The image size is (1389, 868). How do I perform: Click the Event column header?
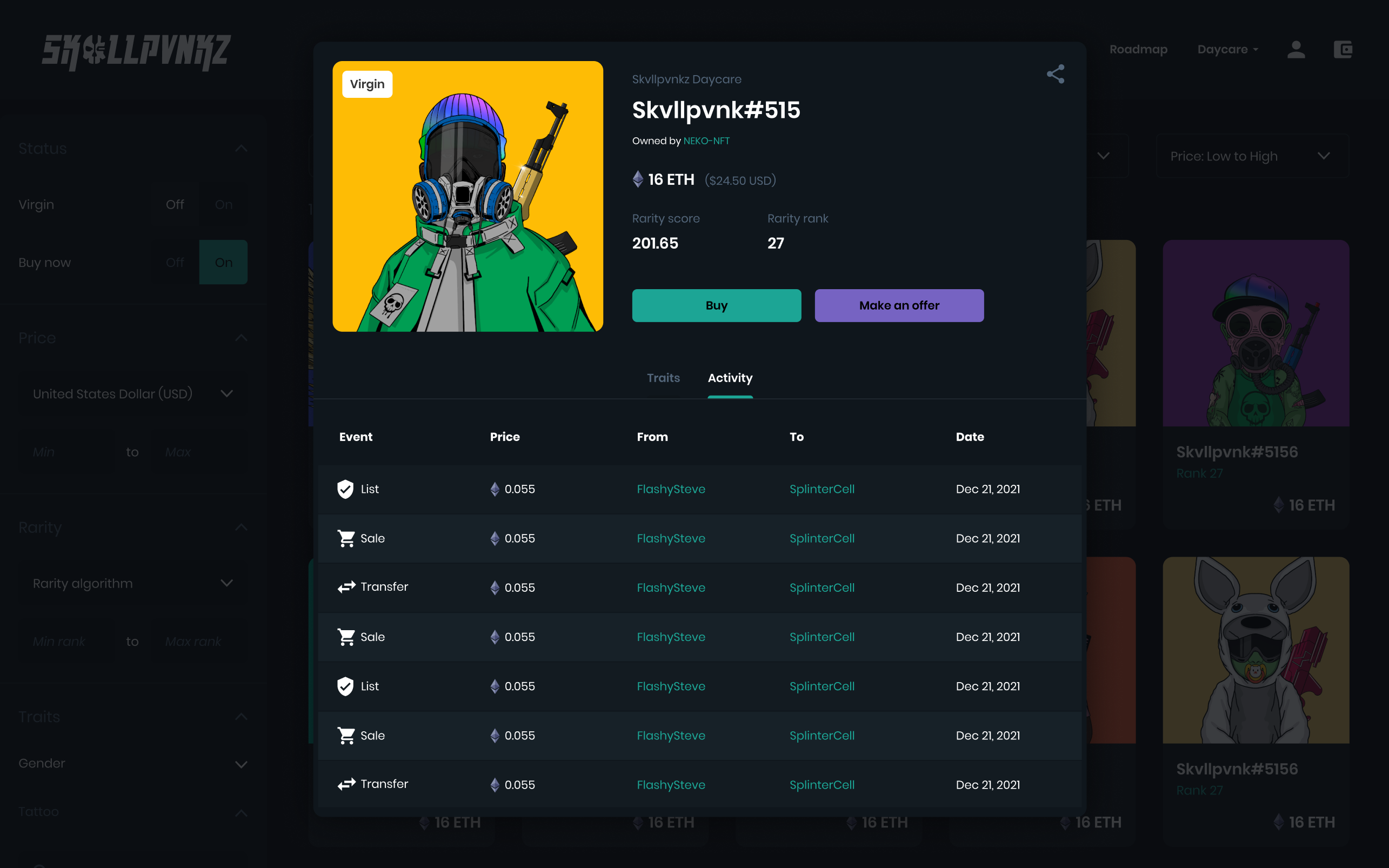pyautogui.click(x=356, y=437)
